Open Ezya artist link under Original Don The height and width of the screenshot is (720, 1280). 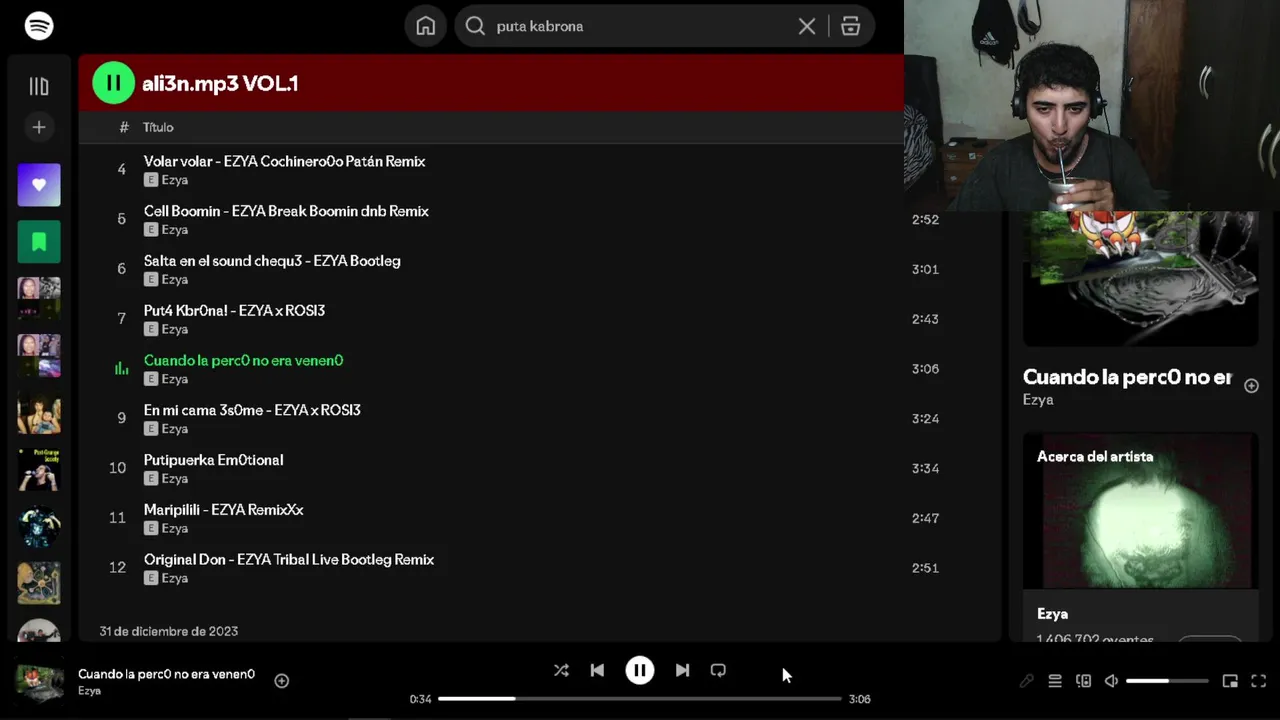(x=175, y=578)
